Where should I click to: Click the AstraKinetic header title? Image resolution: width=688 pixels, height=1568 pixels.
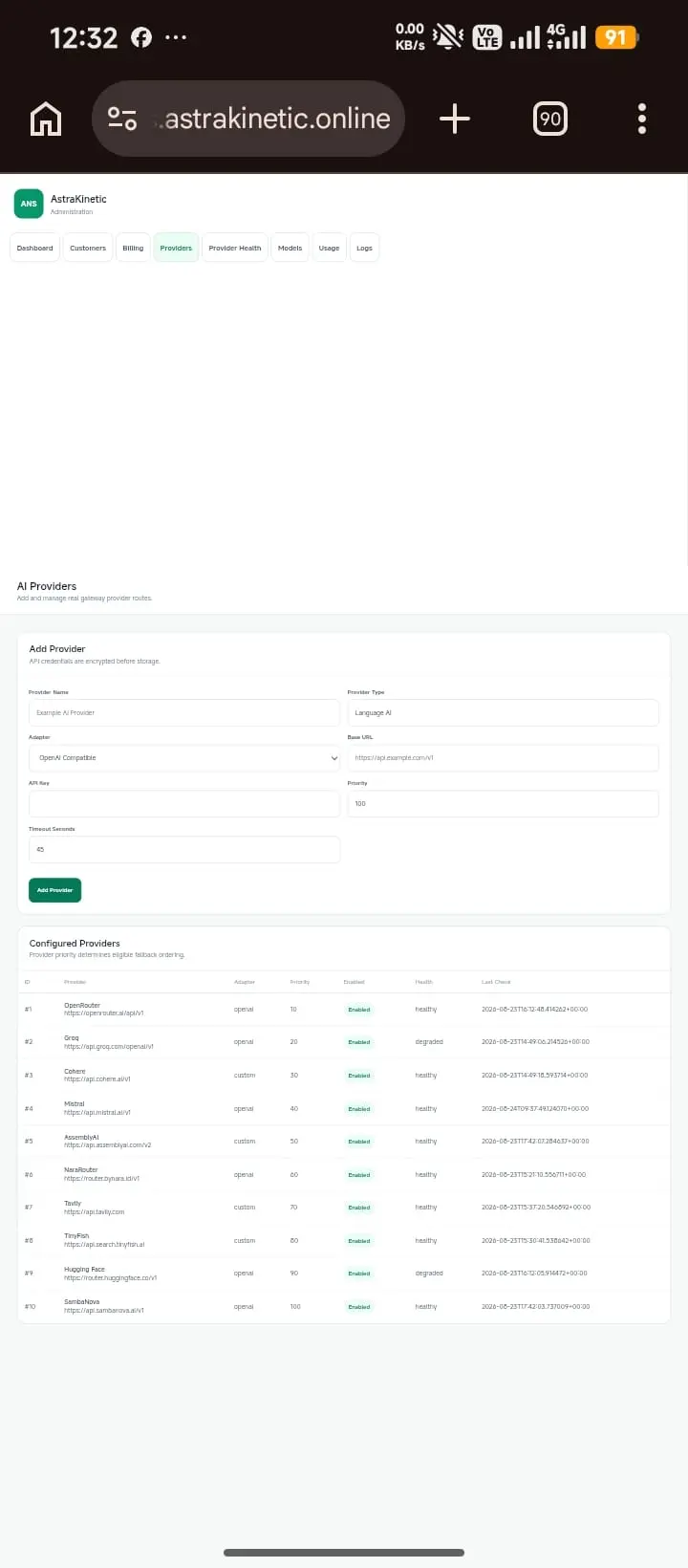[78, 199]
